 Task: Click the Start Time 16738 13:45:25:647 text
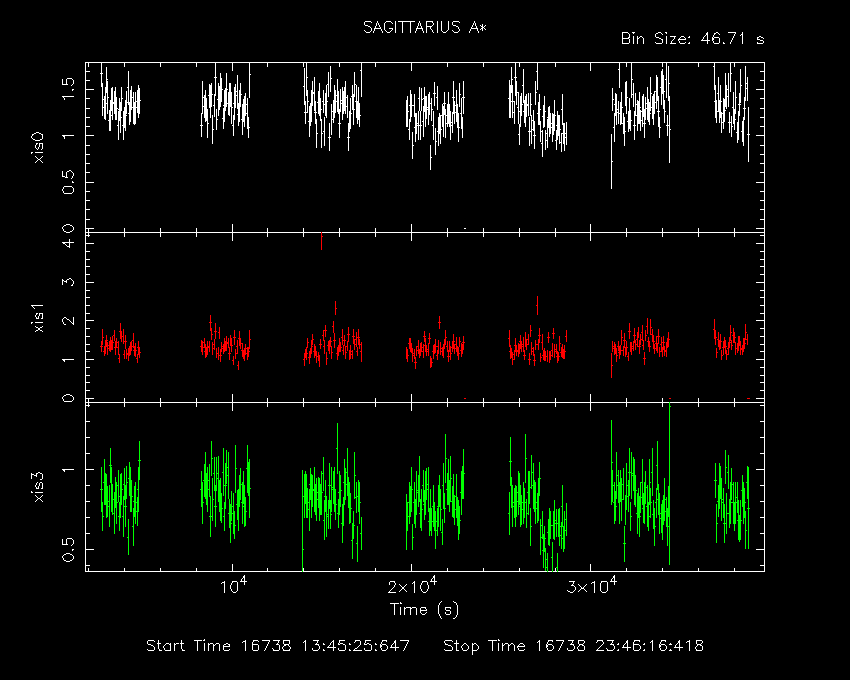tap(278, 646)
